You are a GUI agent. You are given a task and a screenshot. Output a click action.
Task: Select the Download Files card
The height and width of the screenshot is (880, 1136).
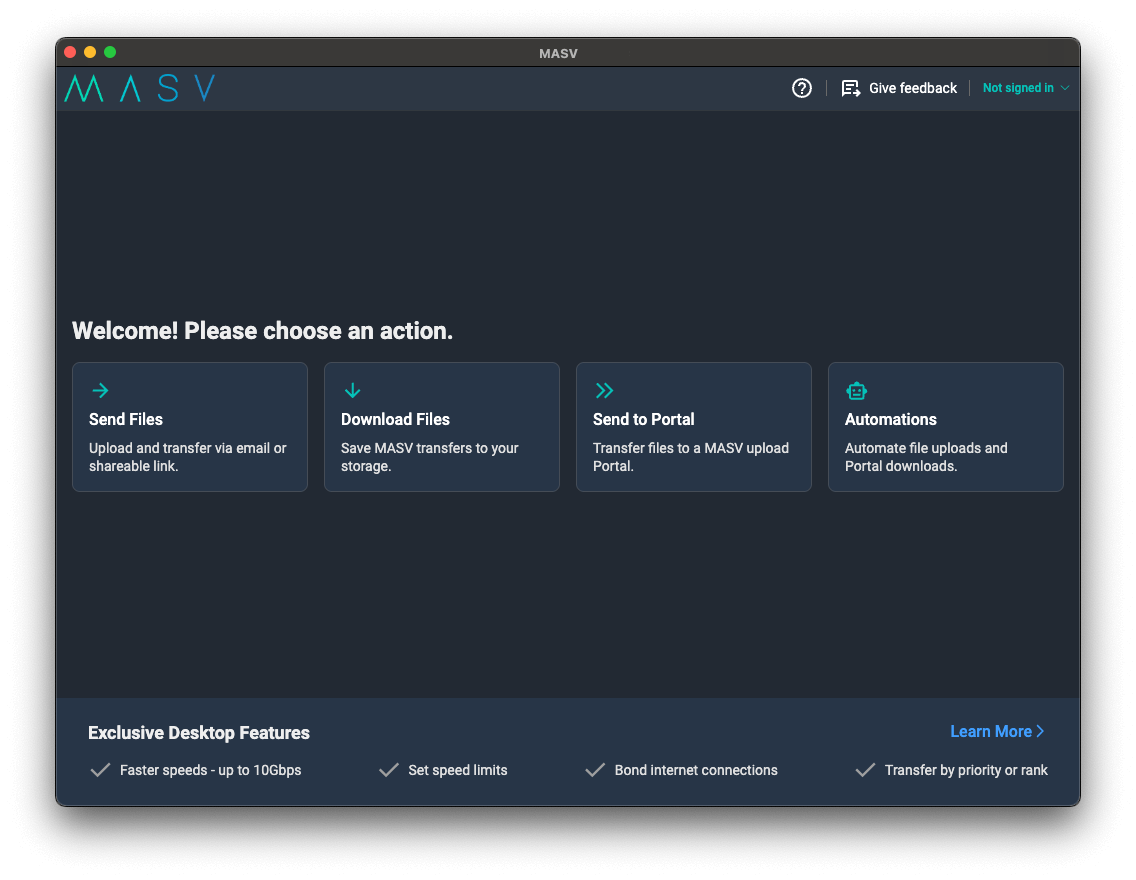442,427
